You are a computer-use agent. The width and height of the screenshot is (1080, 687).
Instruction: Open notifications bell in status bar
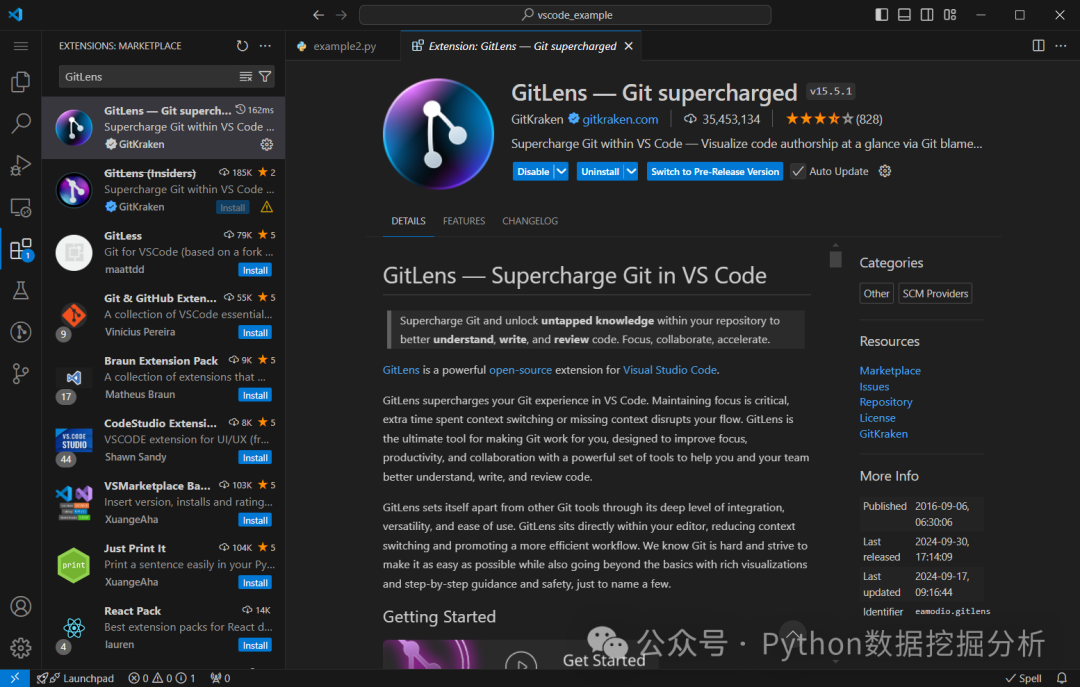pos(1062,678)
